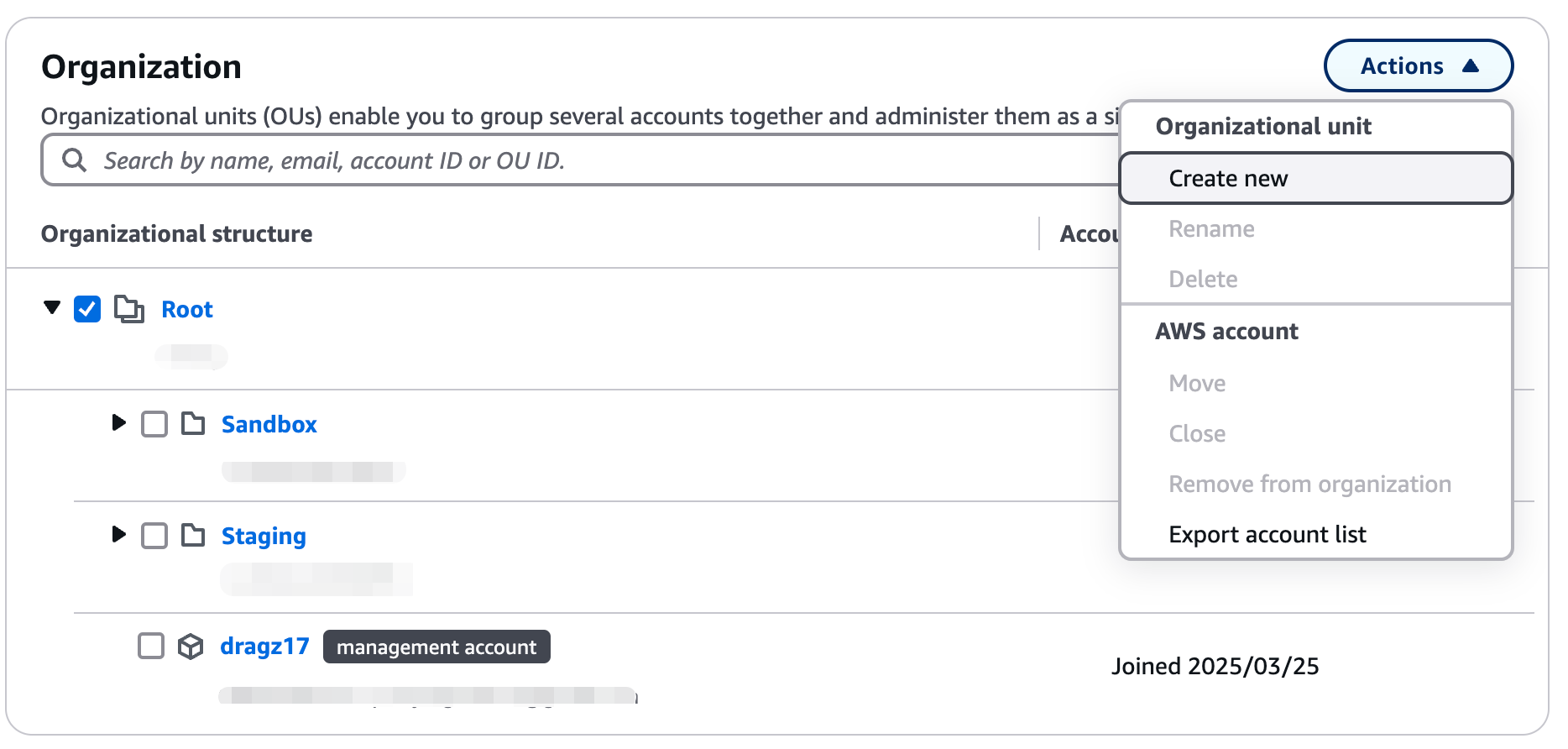Viewport: 1568px width, 749px height.
Task: Close the Actions dropdown menu
Action: click(1419, 65)
